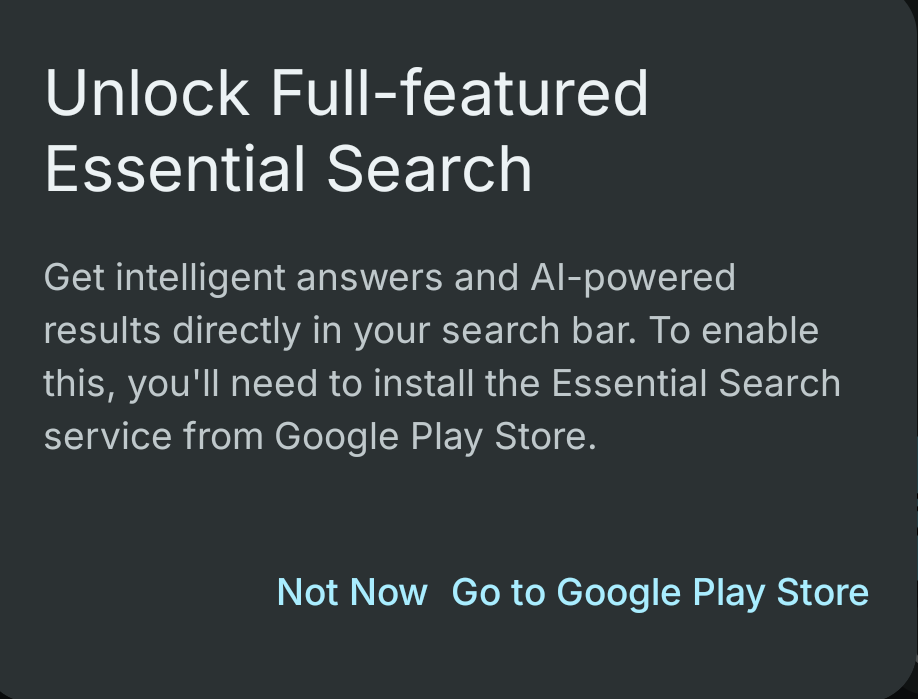Click "Essential Search" in the large heading

[288, 168]
